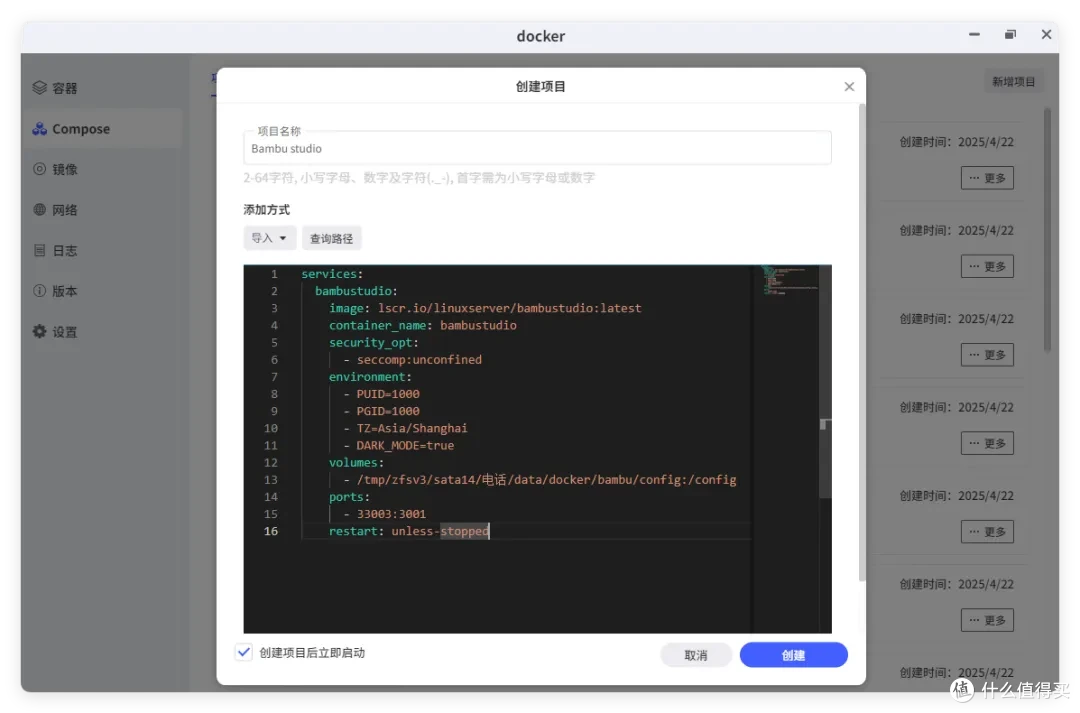Click the DARK_MODE=true line
The width and height of the screenshot is (1080, 713).
point(398,445)
